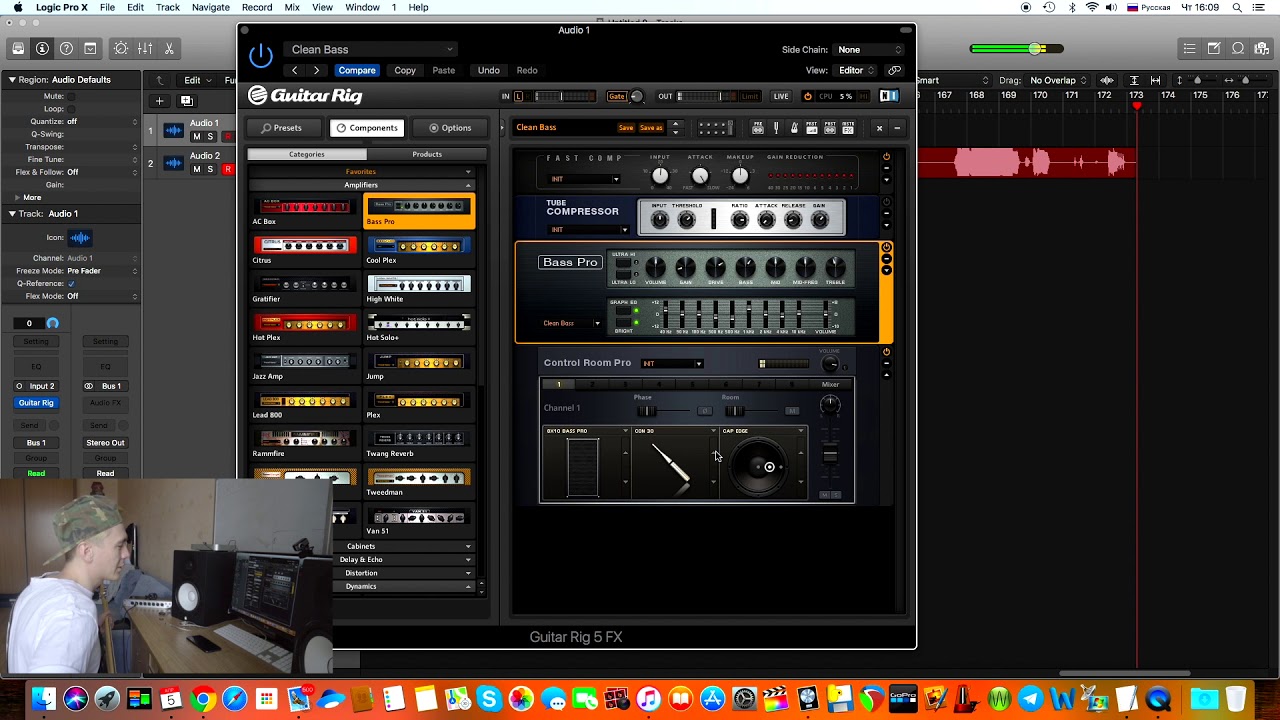Click the Audio 1 track waveform icon
Viewport: 1280px width, 720px height.
(174, 130)
